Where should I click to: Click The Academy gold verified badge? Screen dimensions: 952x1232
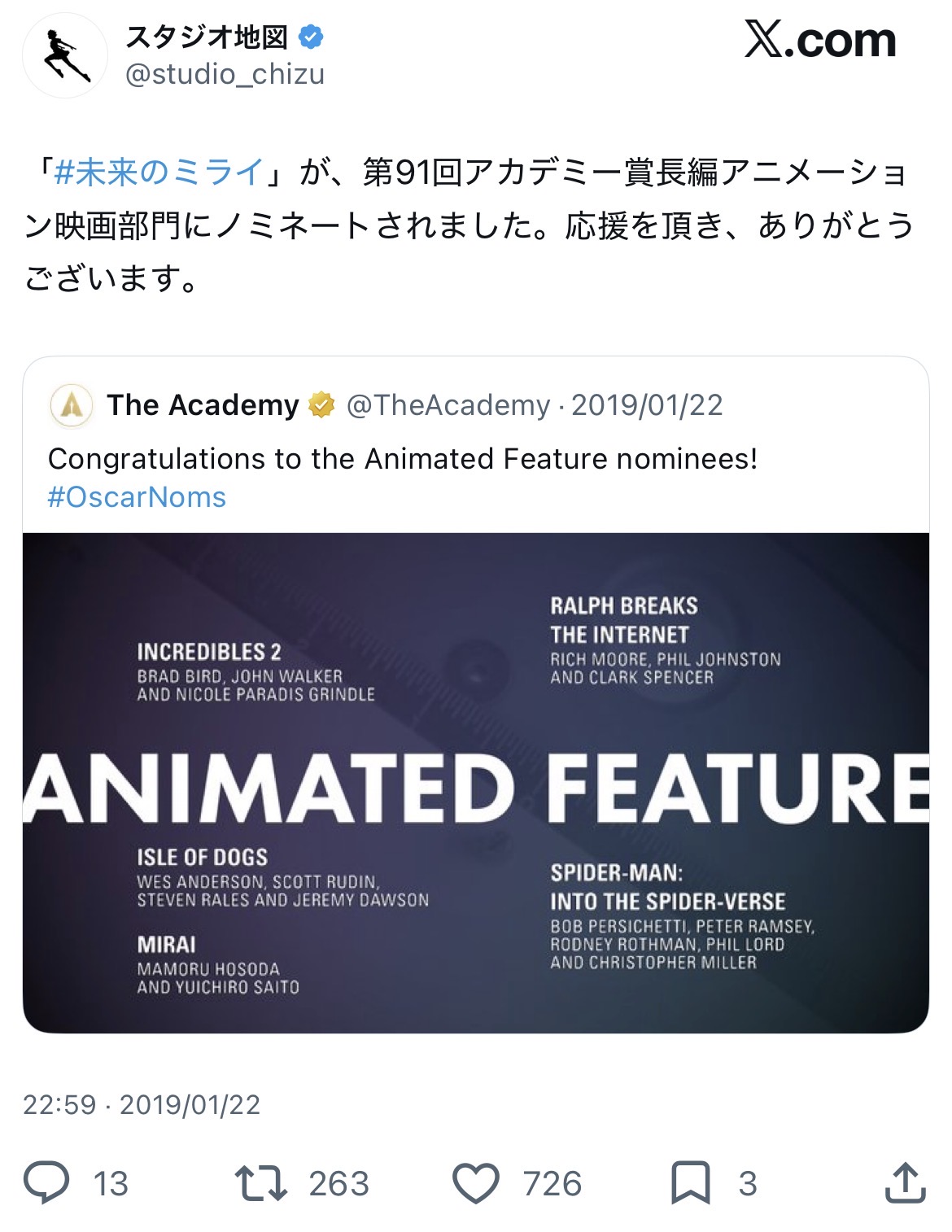tap(322, 404)
